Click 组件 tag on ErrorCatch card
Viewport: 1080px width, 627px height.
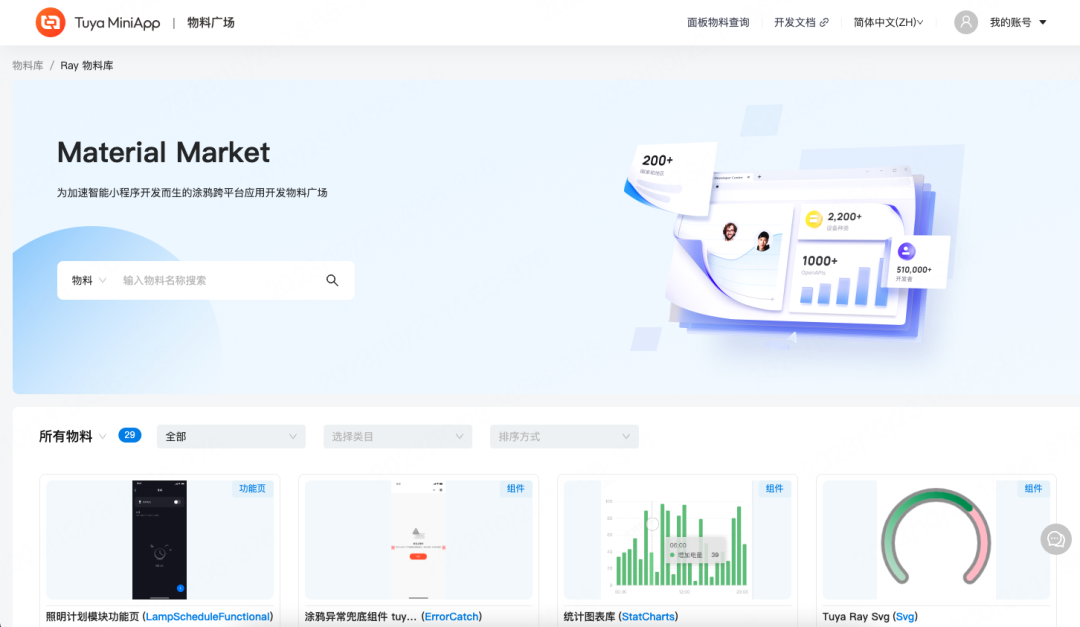pyautogui.click(x=515, y=489)
